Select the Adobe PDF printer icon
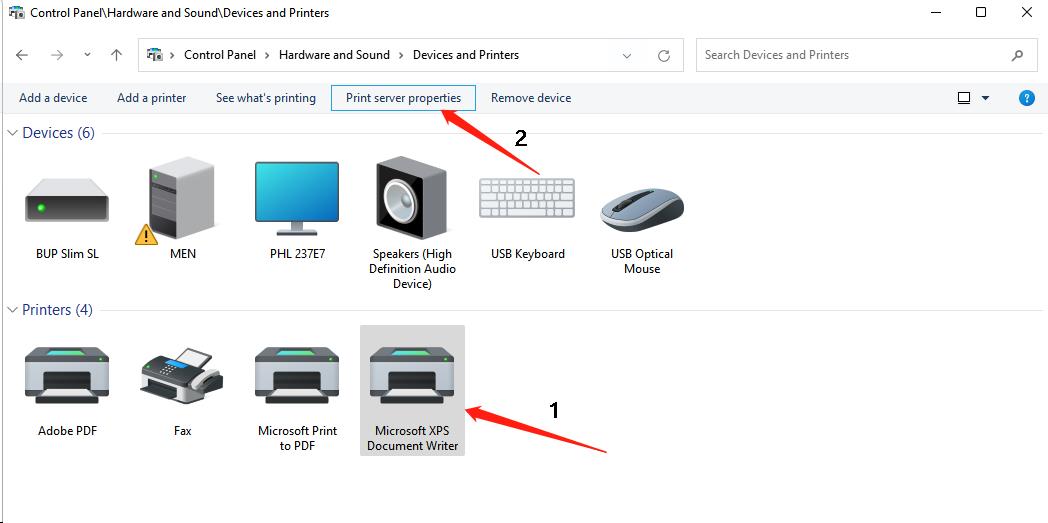The width and height of the screenshot is (1048, 523). coord(66,378)
